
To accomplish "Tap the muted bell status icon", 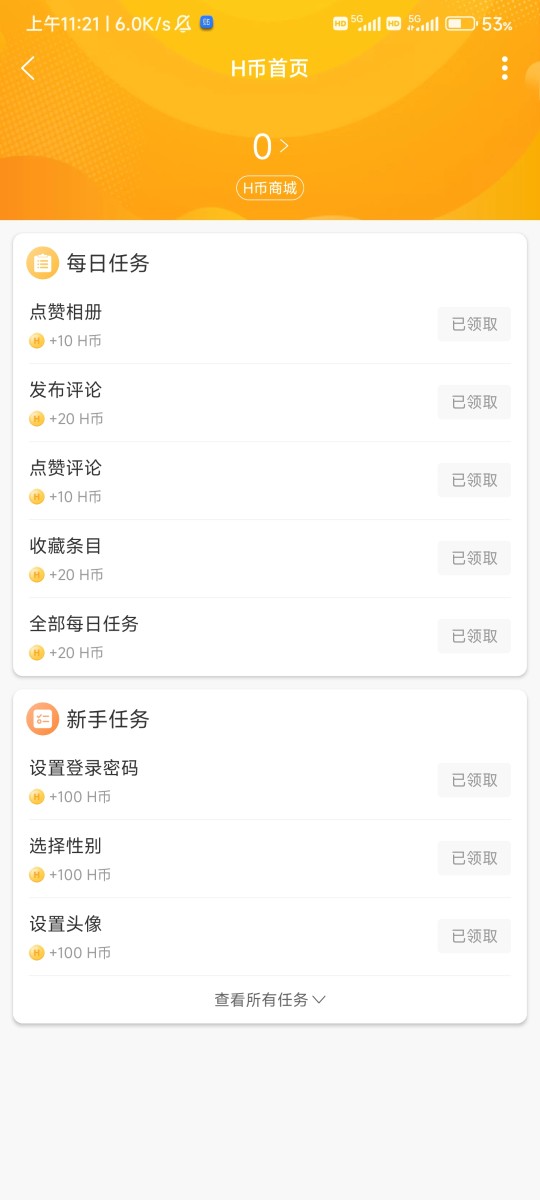I will tap(184, 23).
